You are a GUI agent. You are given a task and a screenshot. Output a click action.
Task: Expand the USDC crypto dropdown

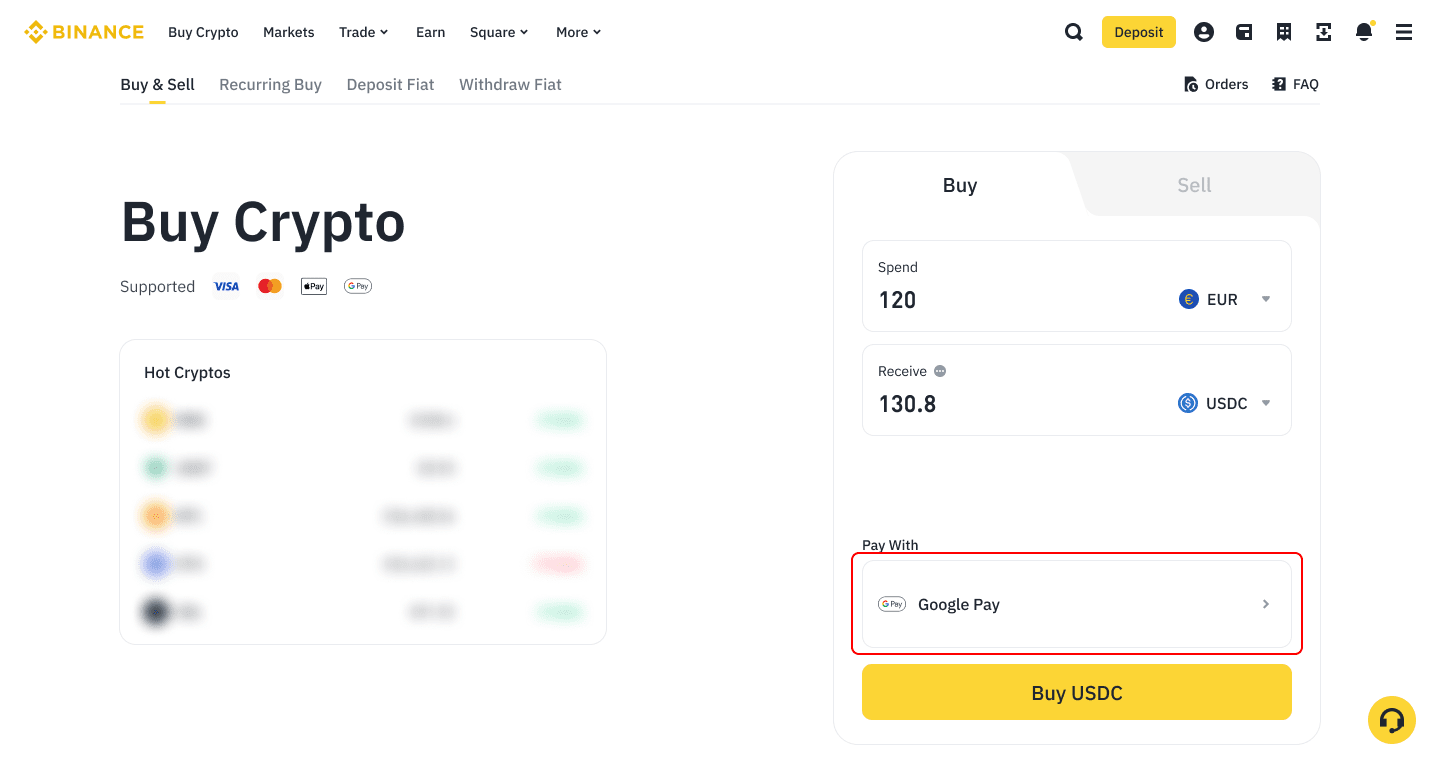coord(1225,403)
